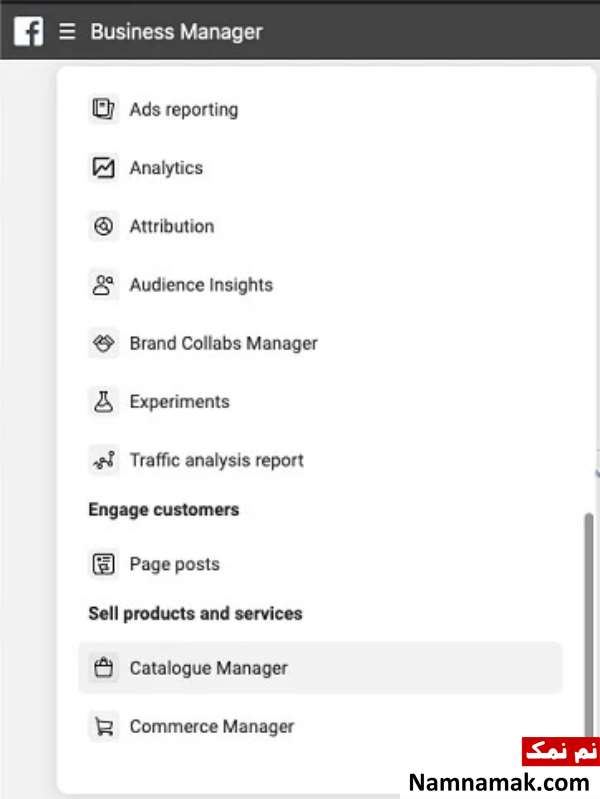Click the Attribution icon
This screenshot has height=799, width=600.
coord(103,226)
